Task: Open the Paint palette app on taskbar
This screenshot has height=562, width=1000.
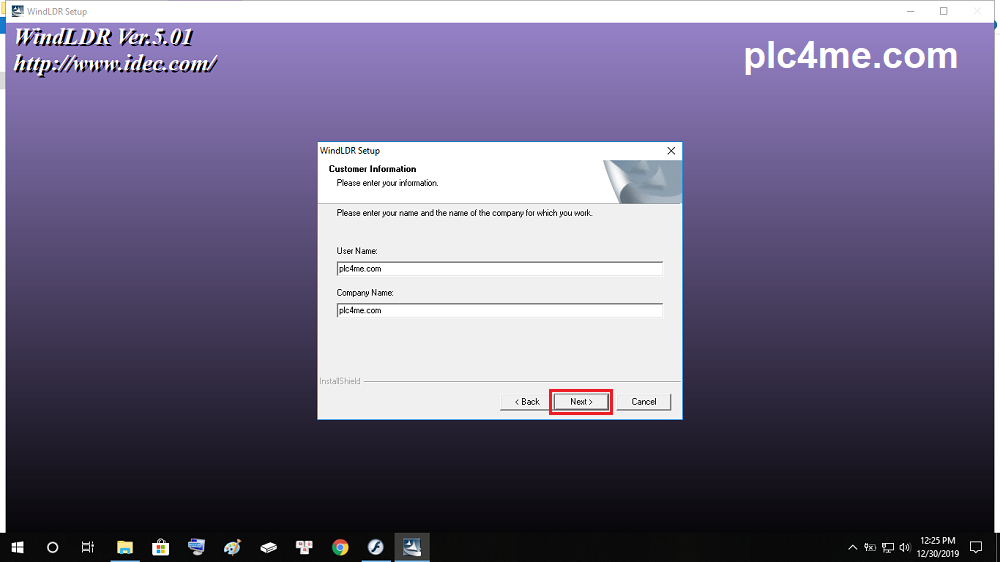Action: pyautogui.click(x=232, y=547)
